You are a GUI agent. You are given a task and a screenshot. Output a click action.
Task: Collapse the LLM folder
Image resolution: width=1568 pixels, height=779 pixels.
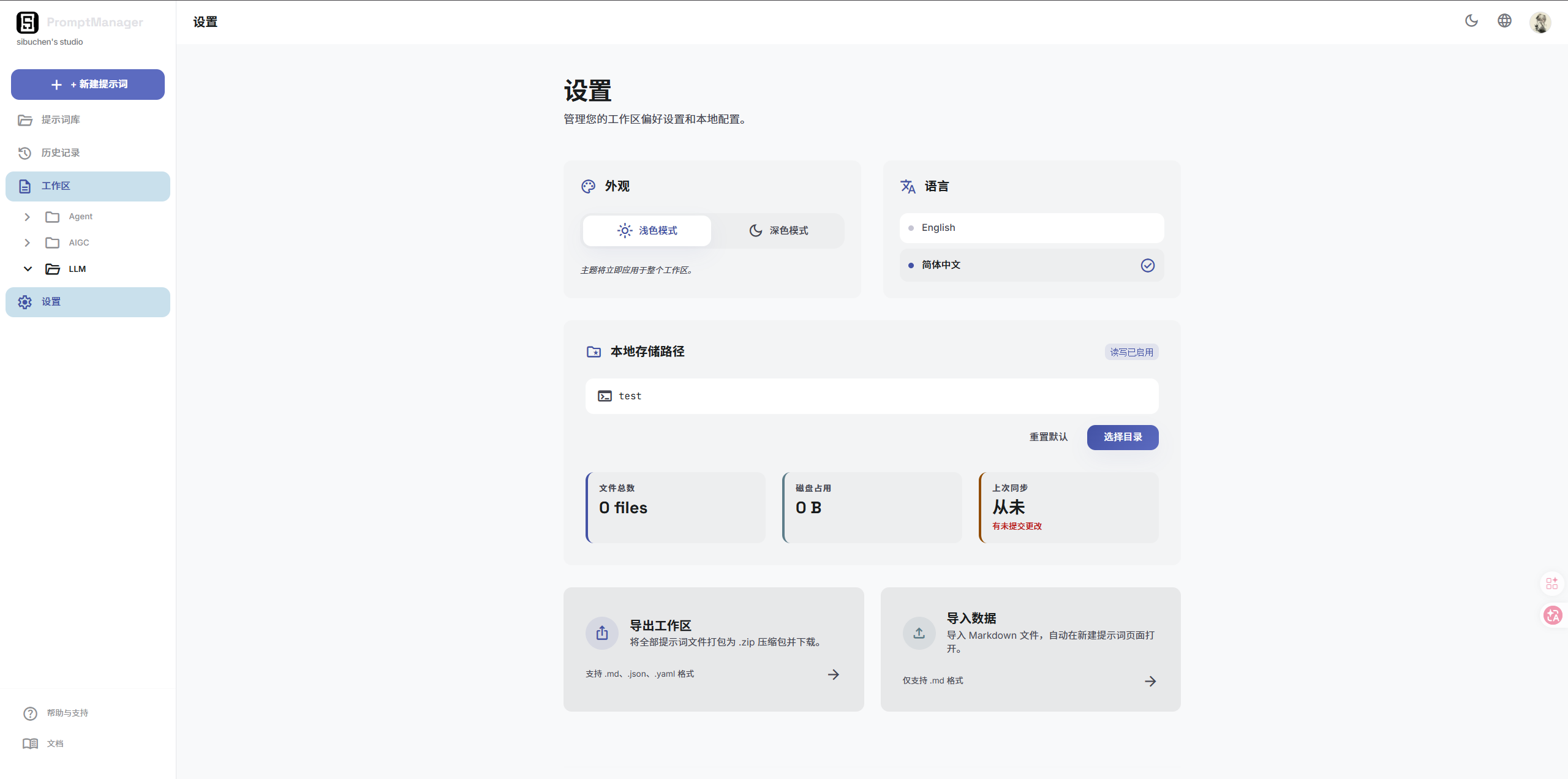point(28,269)
